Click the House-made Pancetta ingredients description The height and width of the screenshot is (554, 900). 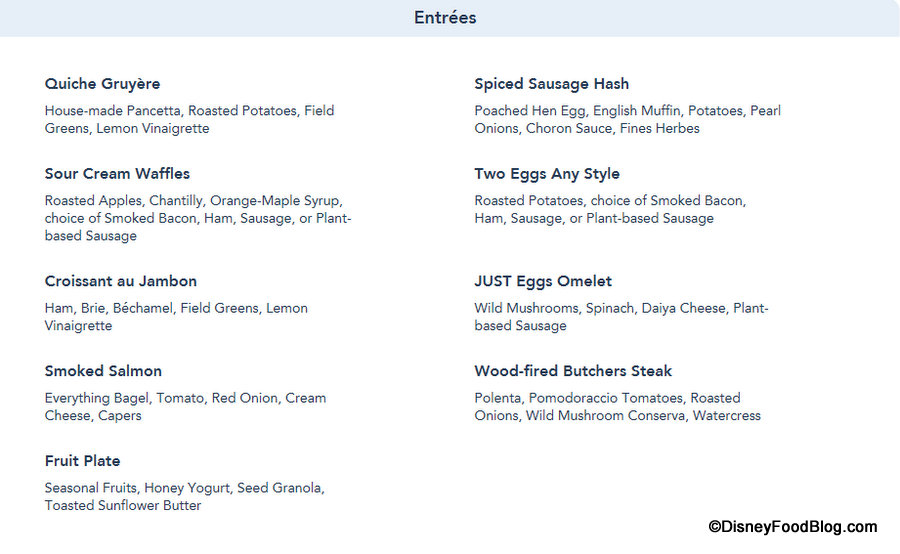(189, 119)
